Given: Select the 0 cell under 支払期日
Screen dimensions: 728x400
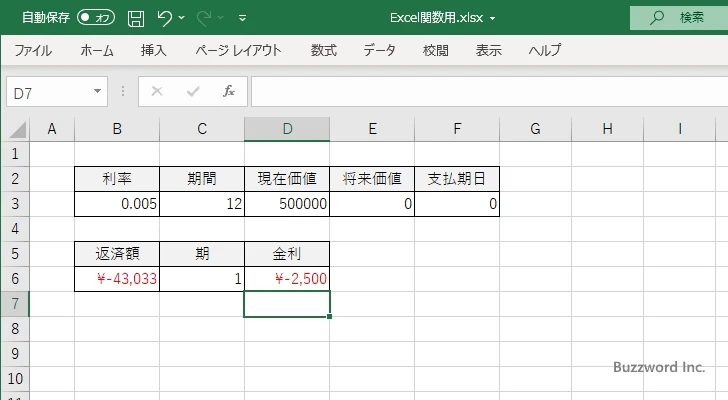Looking at the screenshot, I should tap(457, 204).
